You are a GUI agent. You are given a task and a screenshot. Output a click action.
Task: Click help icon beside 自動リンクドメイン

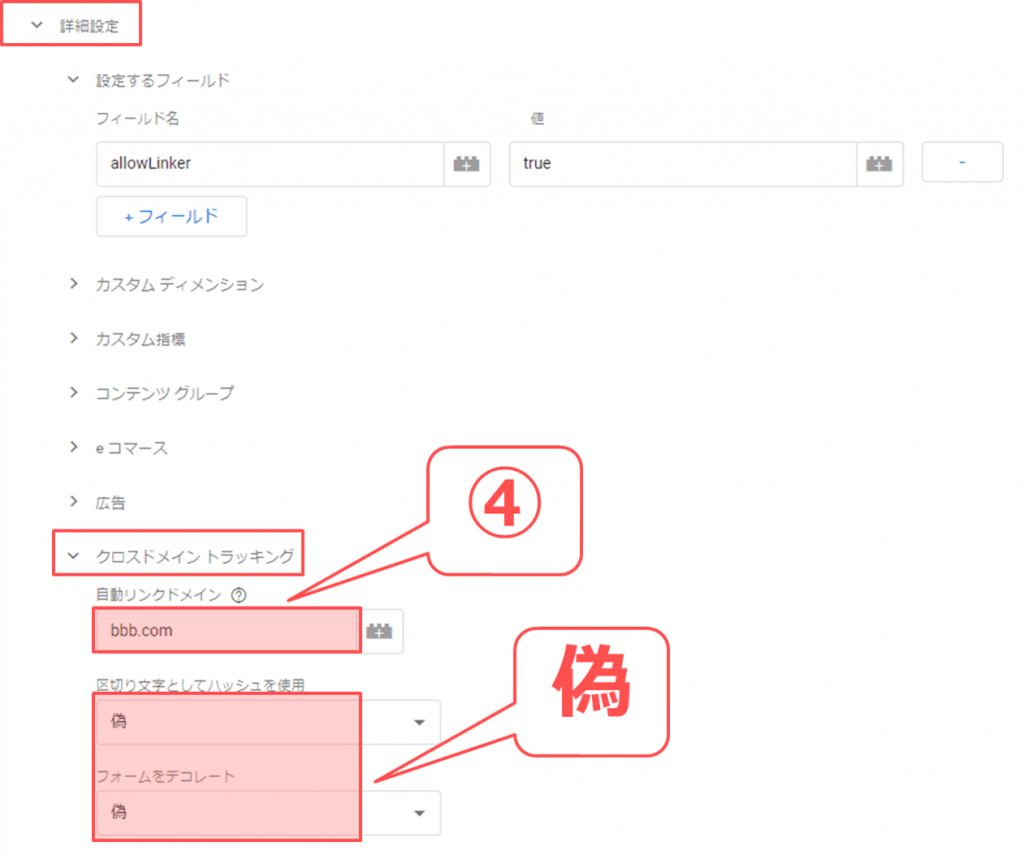click(x=238, y=595)
